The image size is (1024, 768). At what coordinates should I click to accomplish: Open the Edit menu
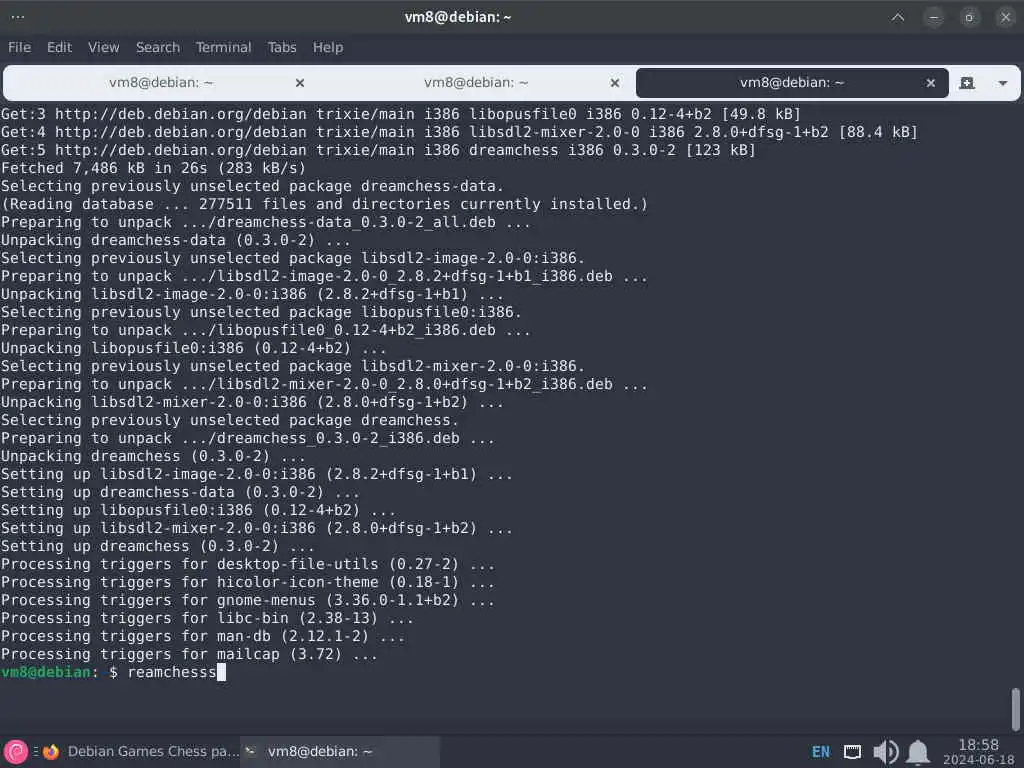click(59, 47)
